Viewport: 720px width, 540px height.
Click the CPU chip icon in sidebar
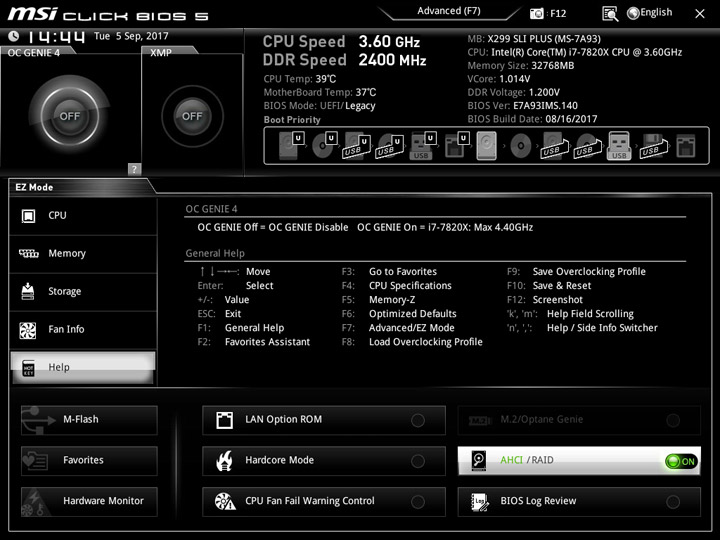tap(28, 216)
